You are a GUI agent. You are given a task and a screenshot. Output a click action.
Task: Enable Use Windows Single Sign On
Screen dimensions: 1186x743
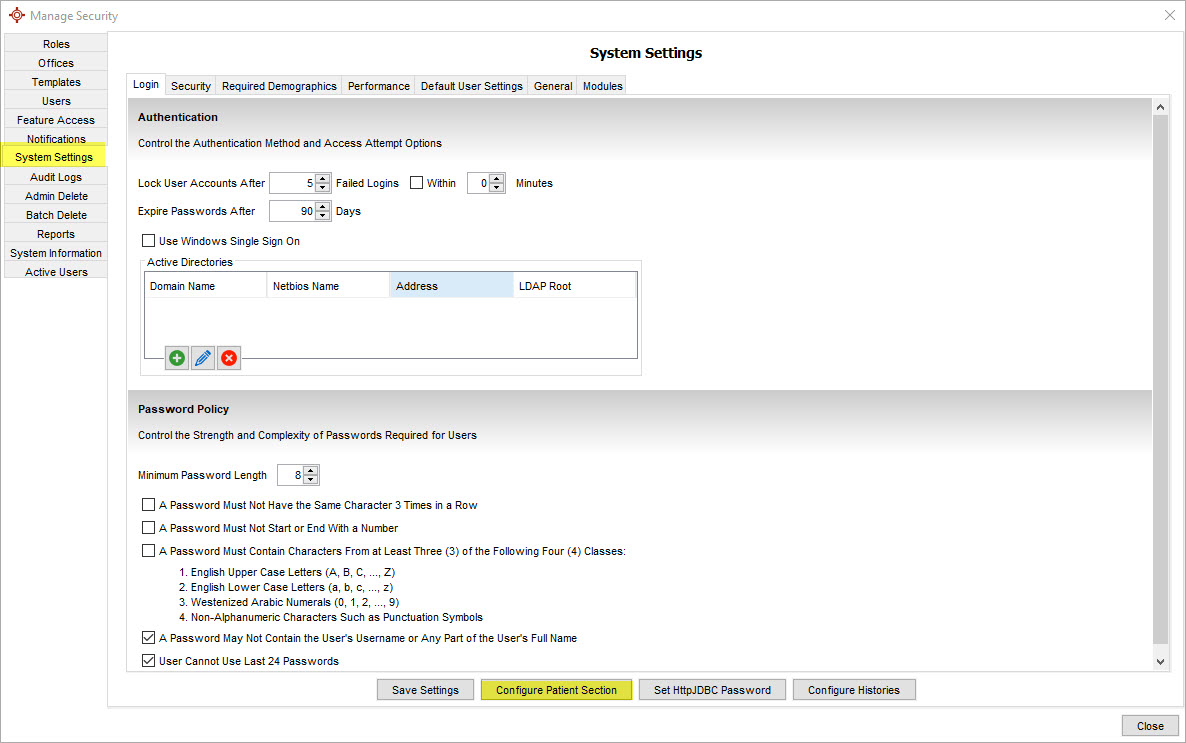coord(149,241)
